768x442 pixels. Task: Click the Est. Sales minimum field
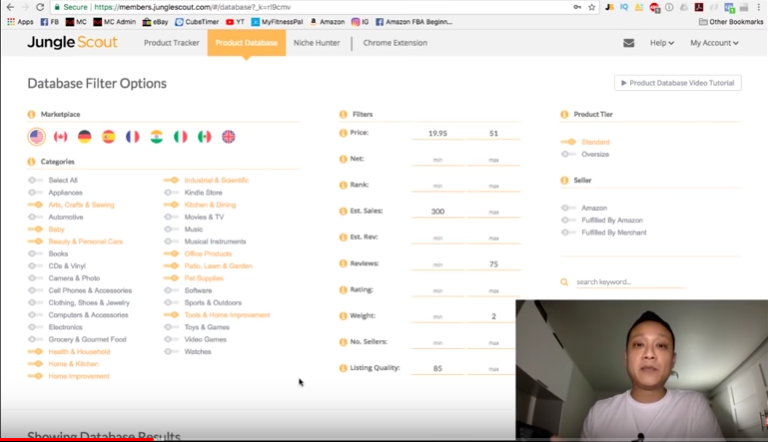click(438, 212)
